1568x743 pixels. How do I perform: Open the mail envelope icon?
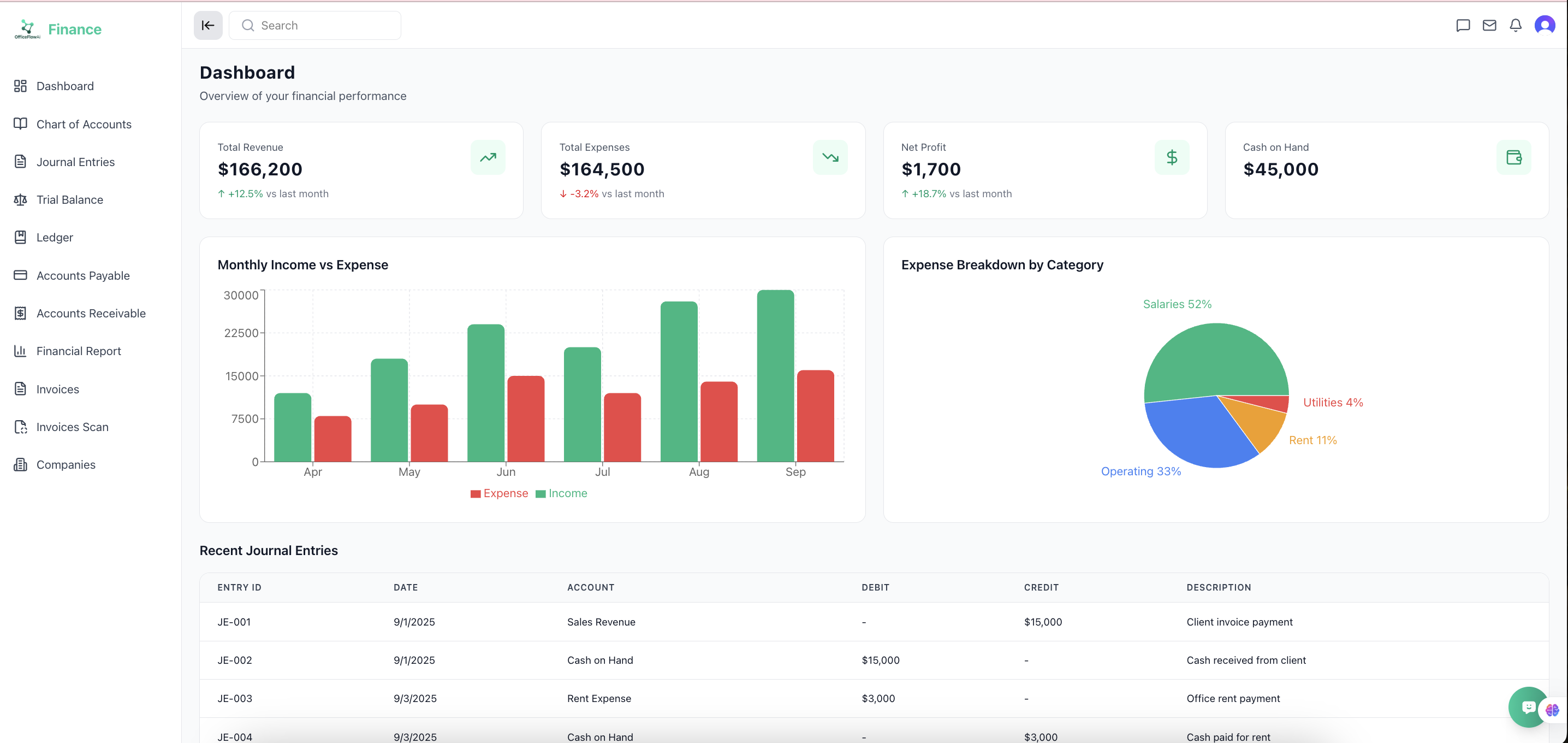click(1489, 26)
